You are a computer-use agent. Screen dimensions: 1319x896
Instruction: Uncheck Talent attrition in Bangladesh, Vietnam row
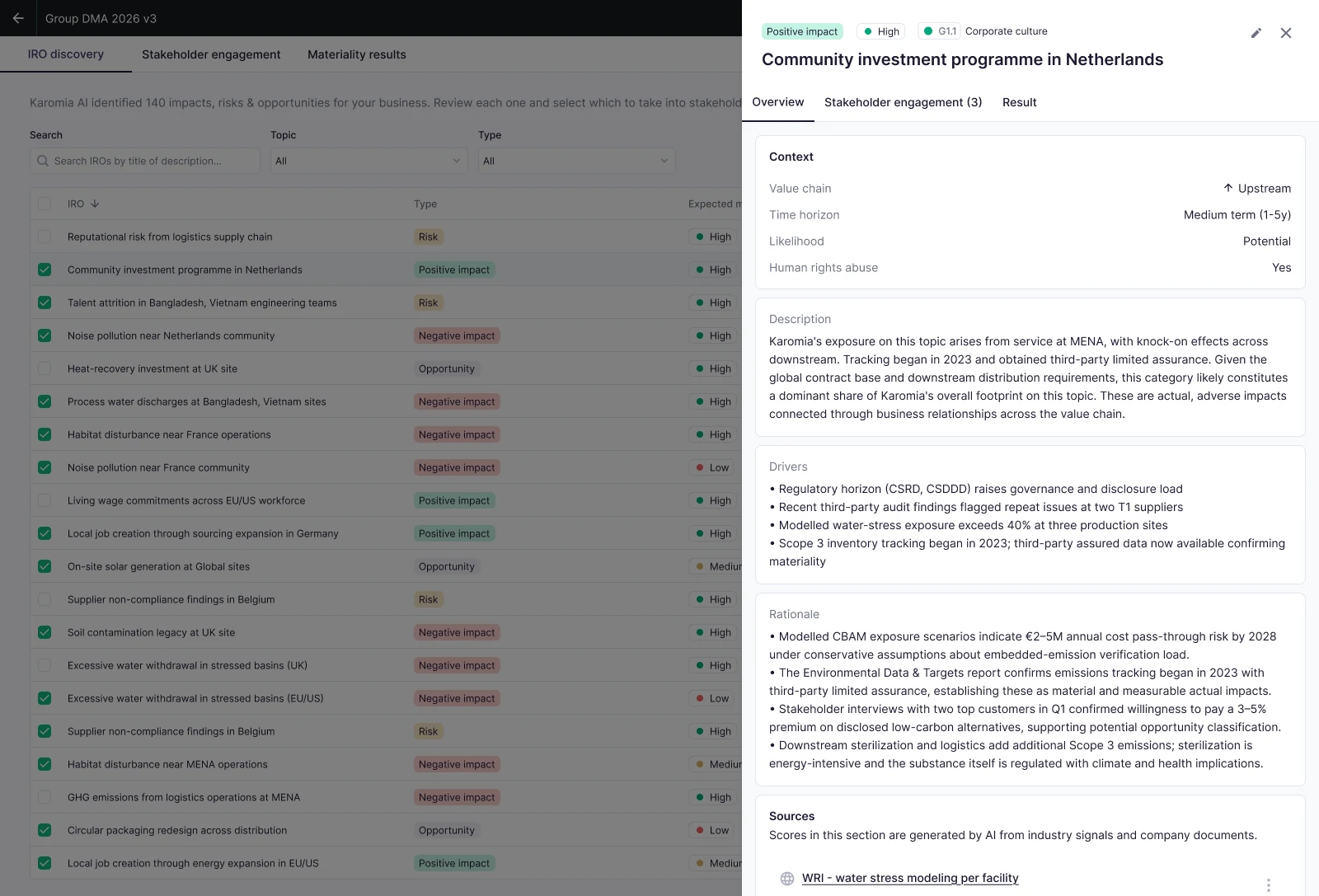pos(45,303)
